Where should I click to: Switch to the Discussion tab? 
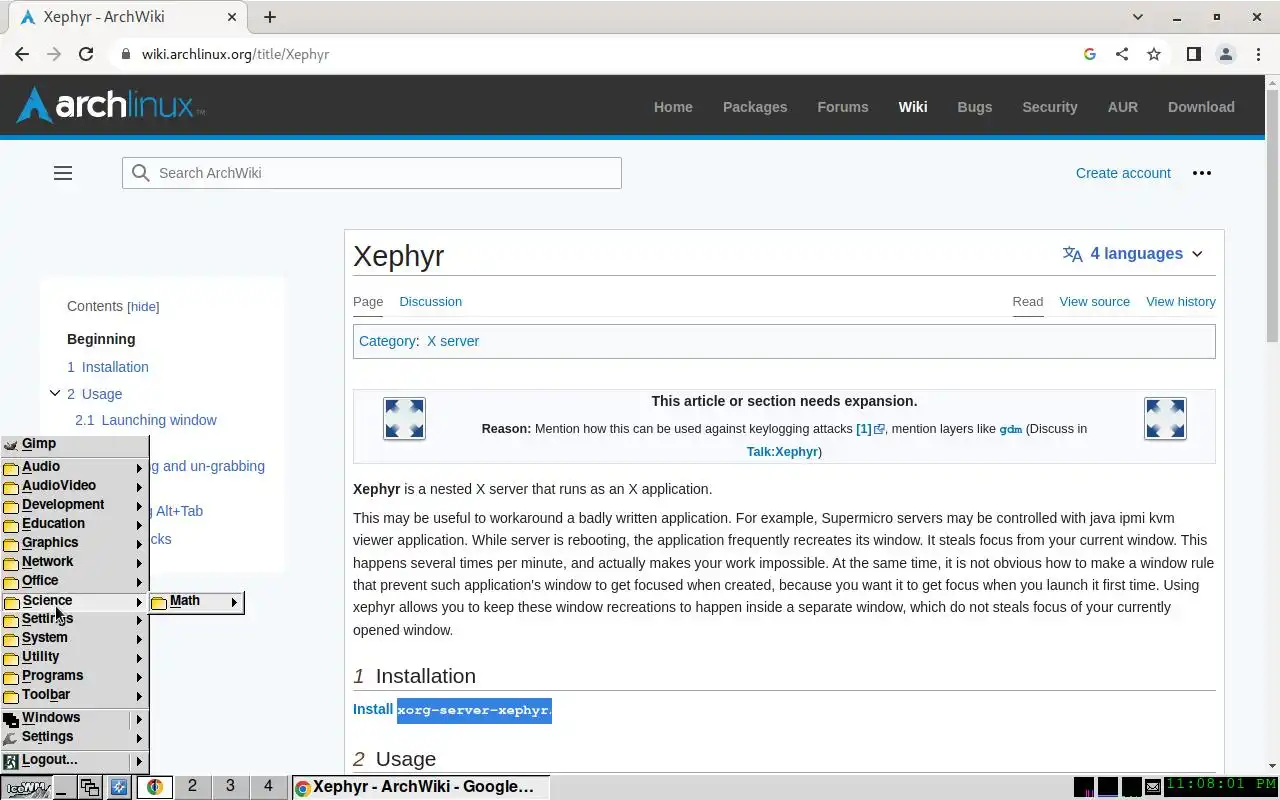(430, 301)
